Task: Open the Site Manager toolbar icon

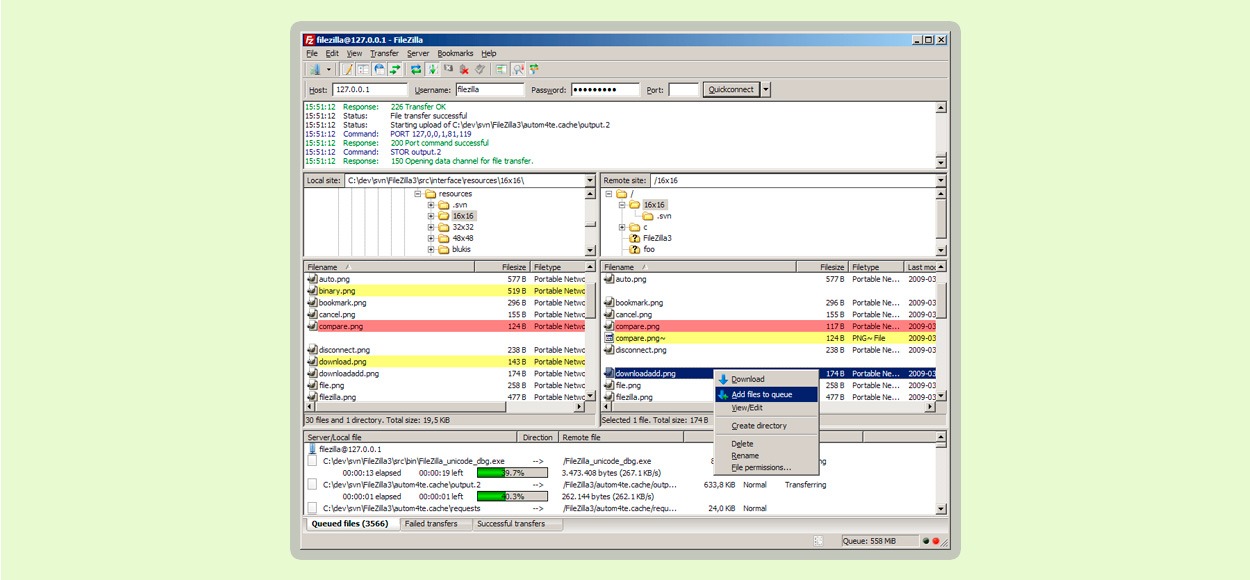Action: point(314,70)
